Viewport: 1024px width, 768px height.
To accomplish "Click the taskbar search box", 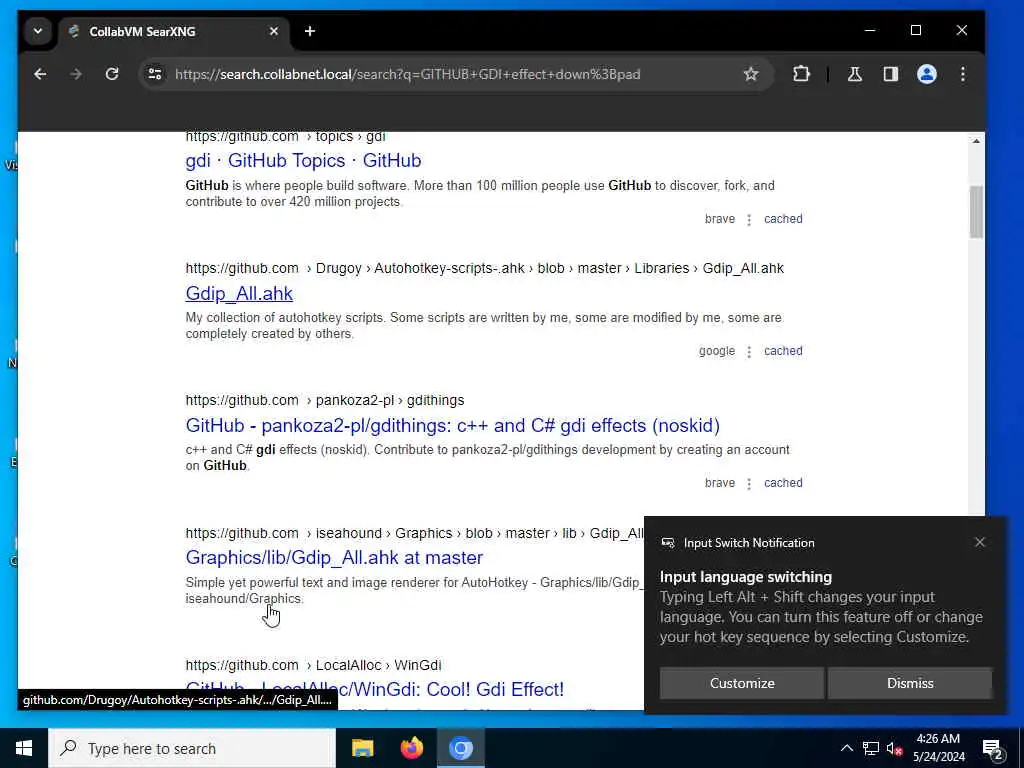I will pos(192,748).
